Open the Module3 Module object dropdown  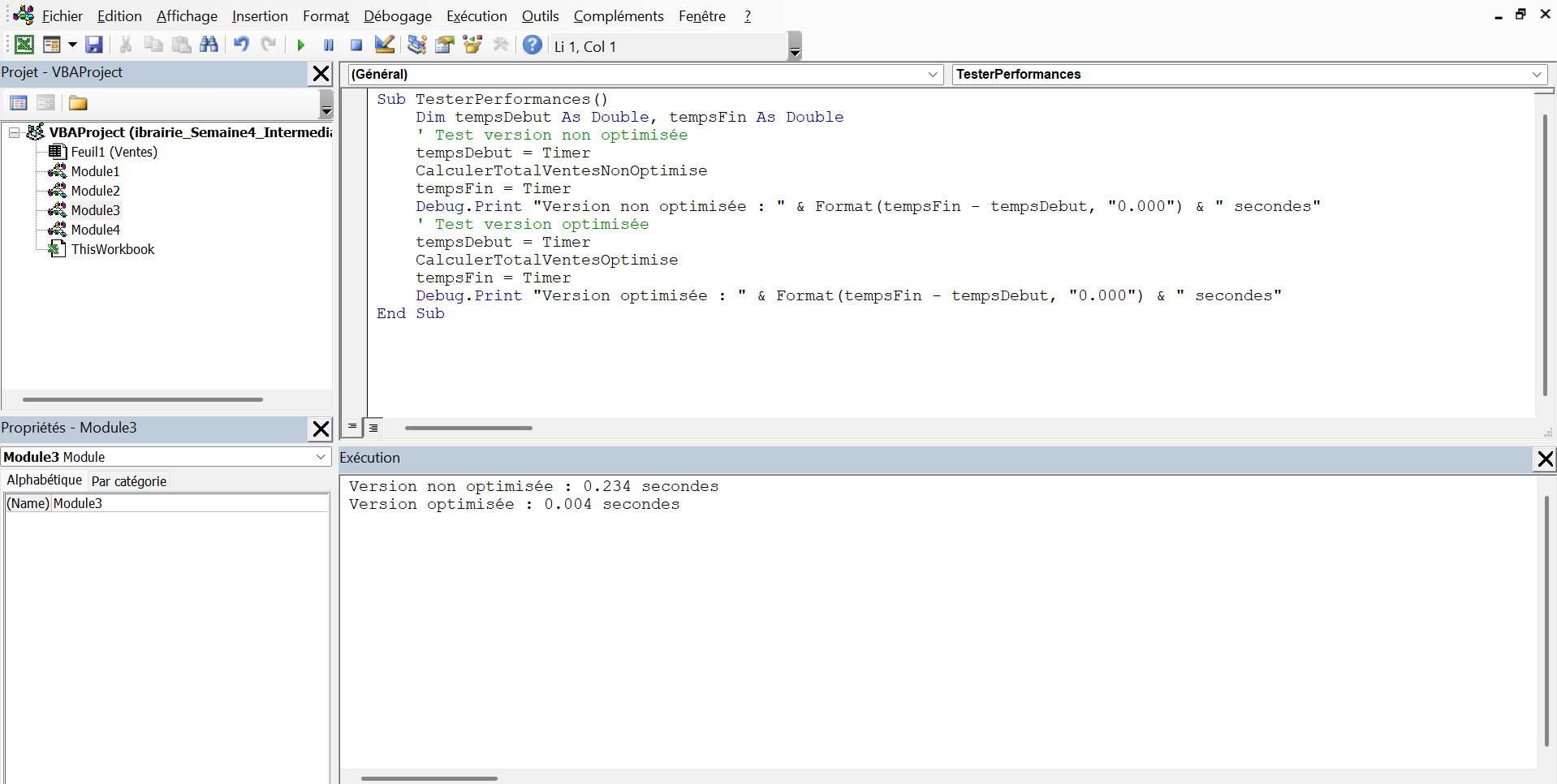321,457
